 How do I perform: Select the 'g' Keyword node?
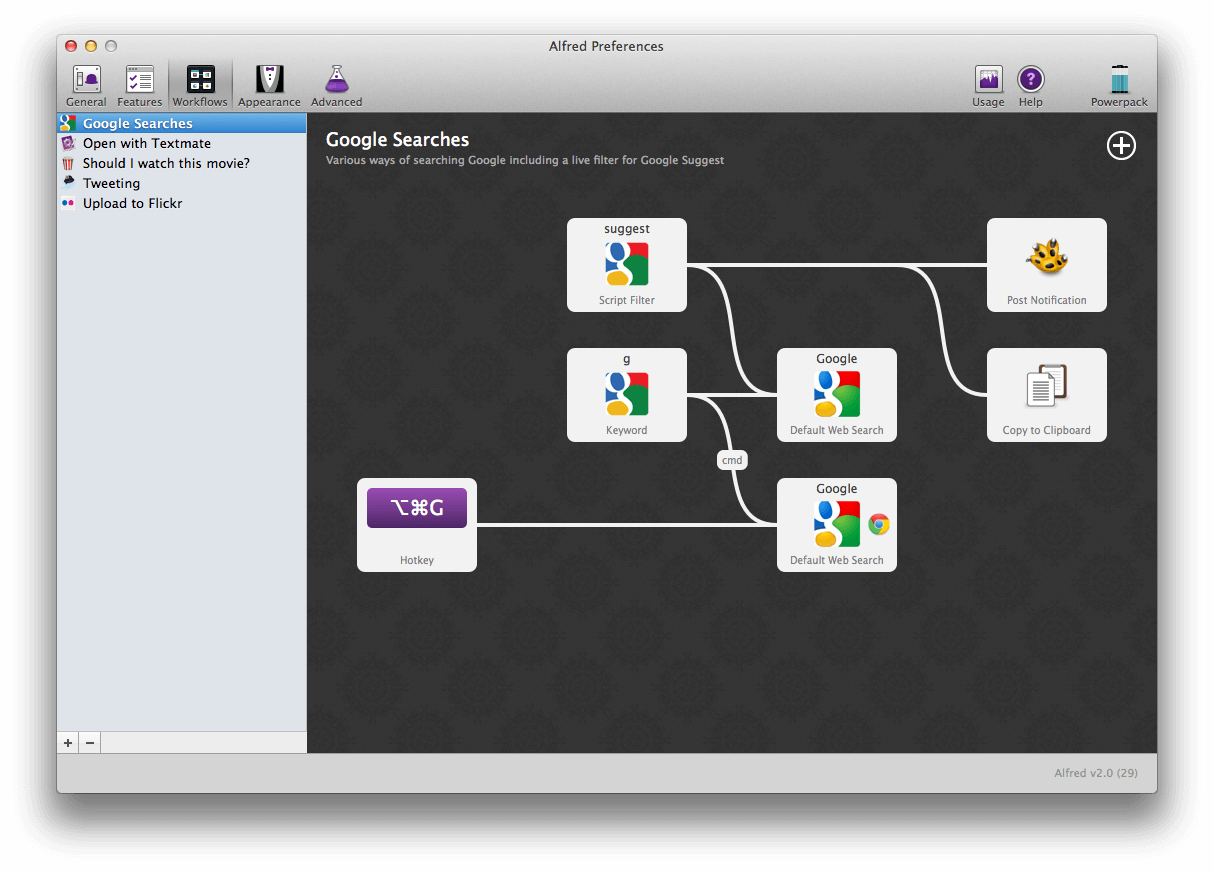click(x=627, y=395)
